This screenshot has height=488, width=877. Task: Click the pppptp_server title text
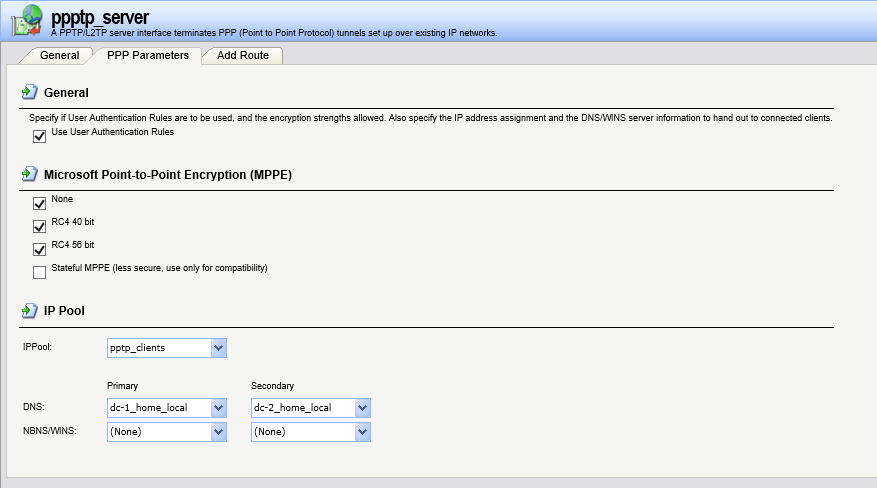[x=99, y=16]
